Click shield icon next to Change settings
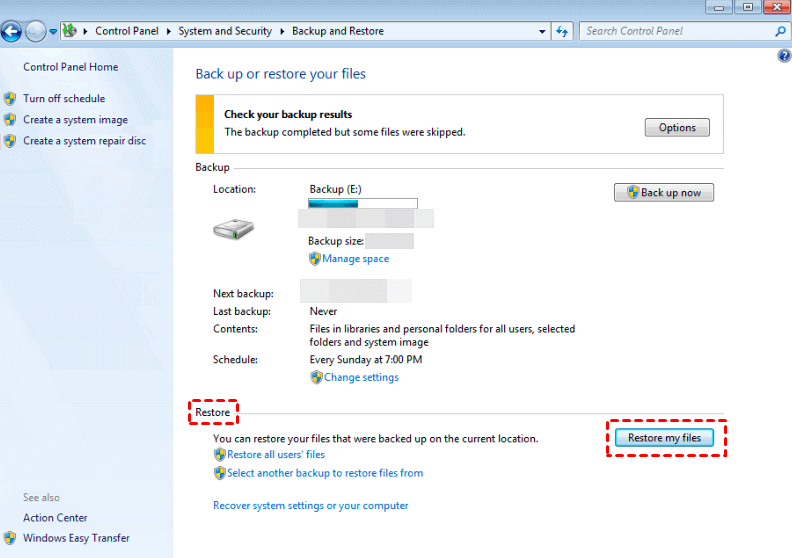Image resolution: width=792 pixels, height=558 pixels. [316, 377]
